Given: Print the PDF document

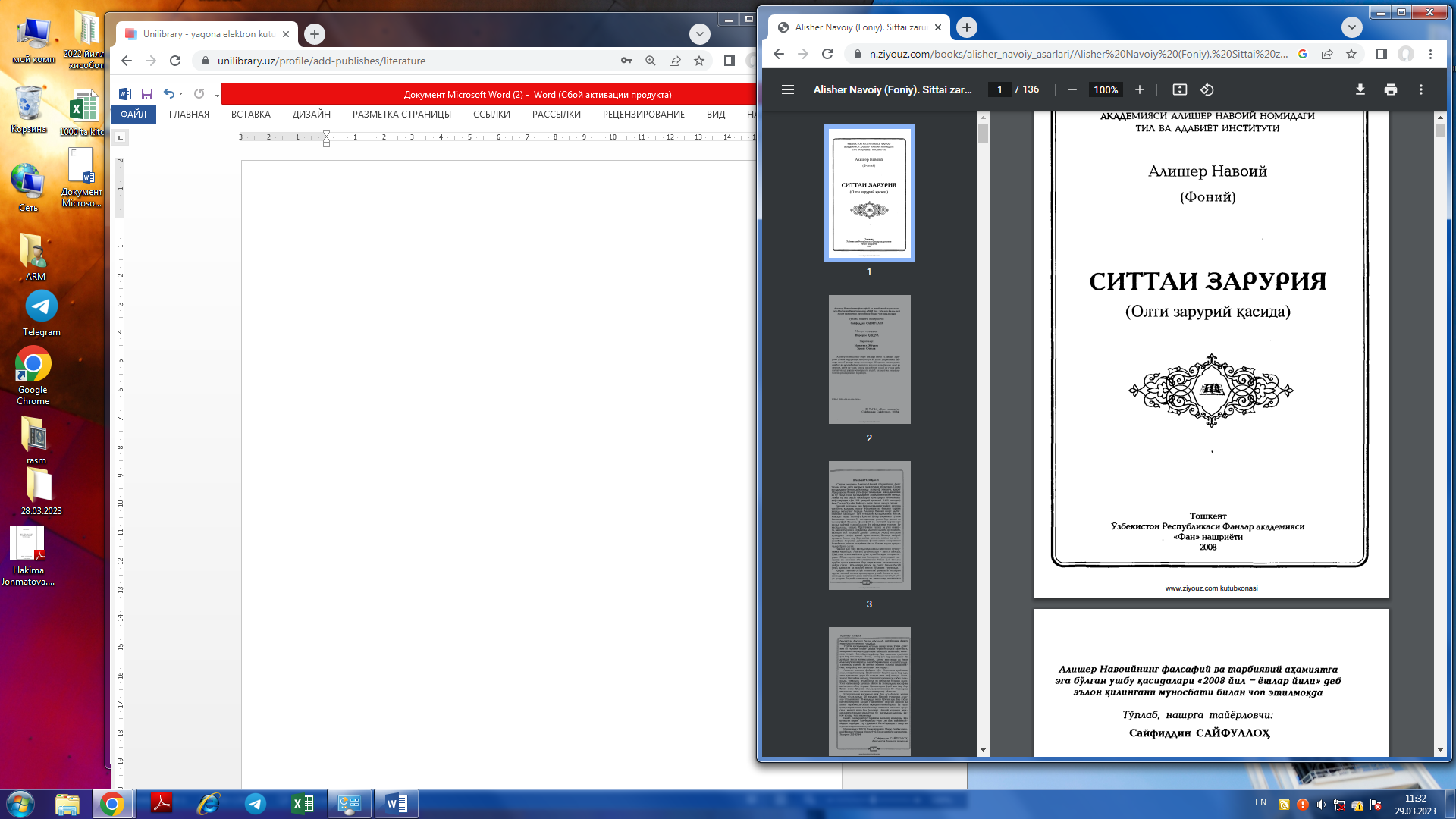Looking at the screenshot, I should [x=1390, y=89].
